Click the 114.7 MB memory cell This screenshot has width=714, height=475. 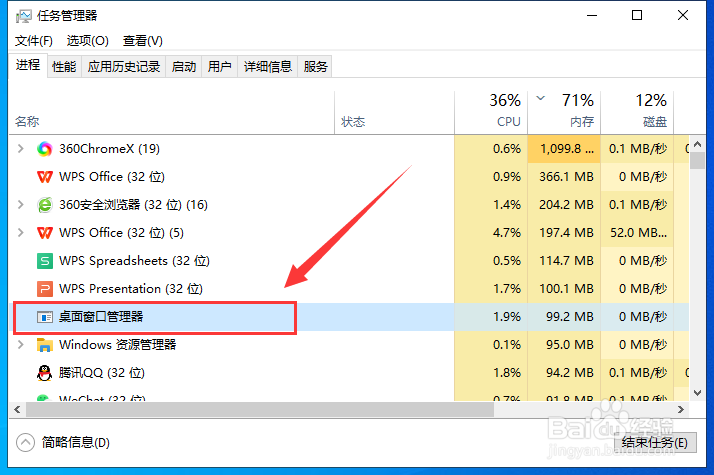[564, 261]
